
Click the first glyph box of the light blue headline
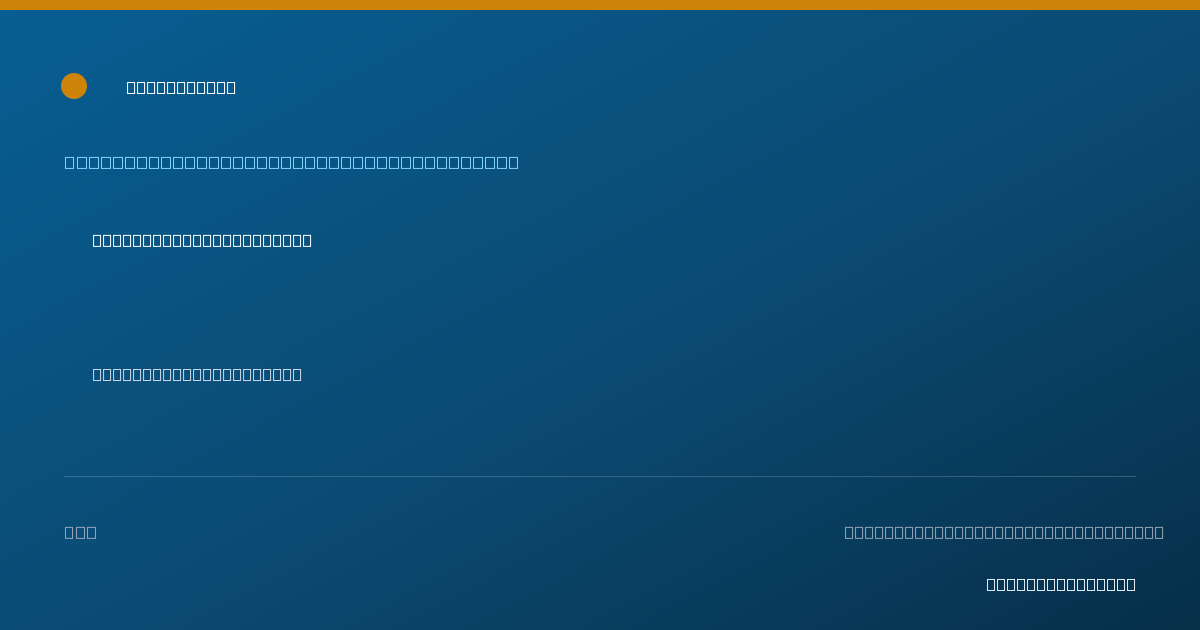[x=70, y=162]
